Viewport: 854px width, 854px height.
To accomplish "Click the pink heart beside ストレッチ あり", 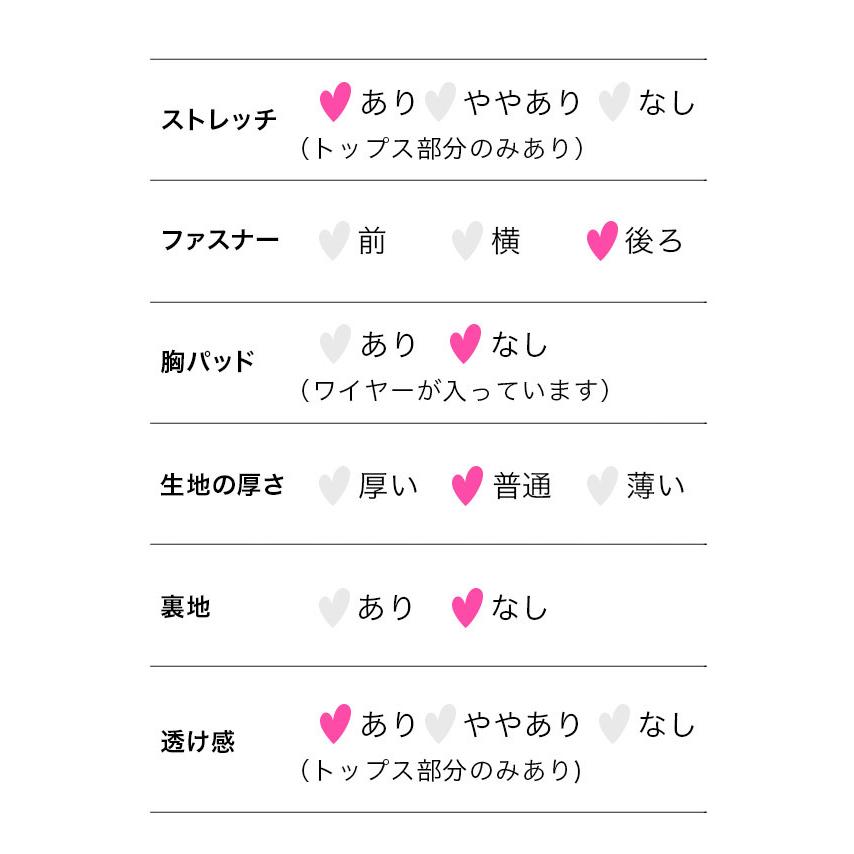I will click(x=335, y=102).
